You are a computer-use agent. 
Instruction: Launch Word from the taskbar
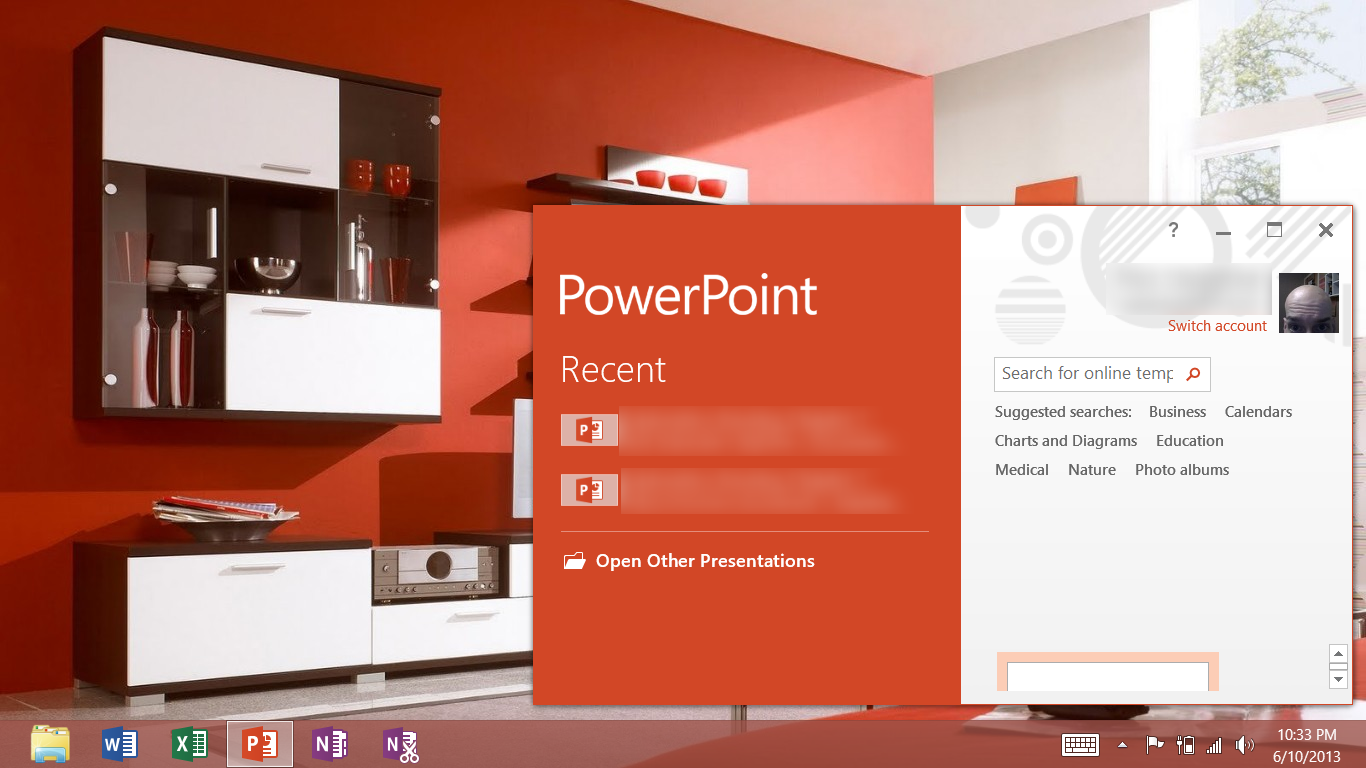[x=120, y=745]
